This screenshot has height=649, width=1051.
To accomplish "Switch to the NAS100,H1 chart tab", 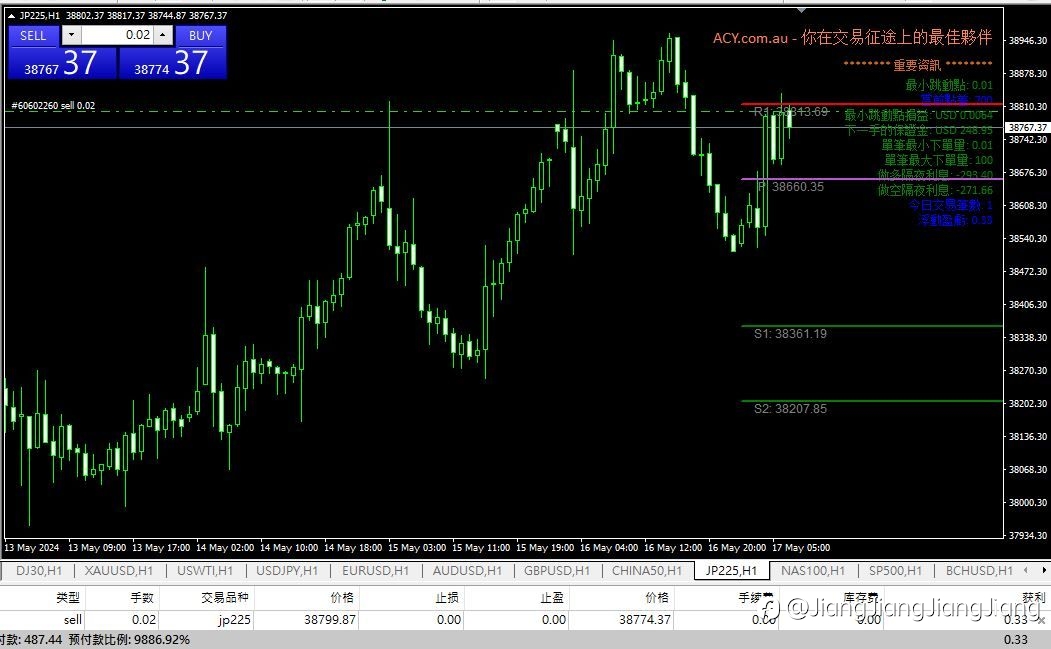I will (813, 571).
